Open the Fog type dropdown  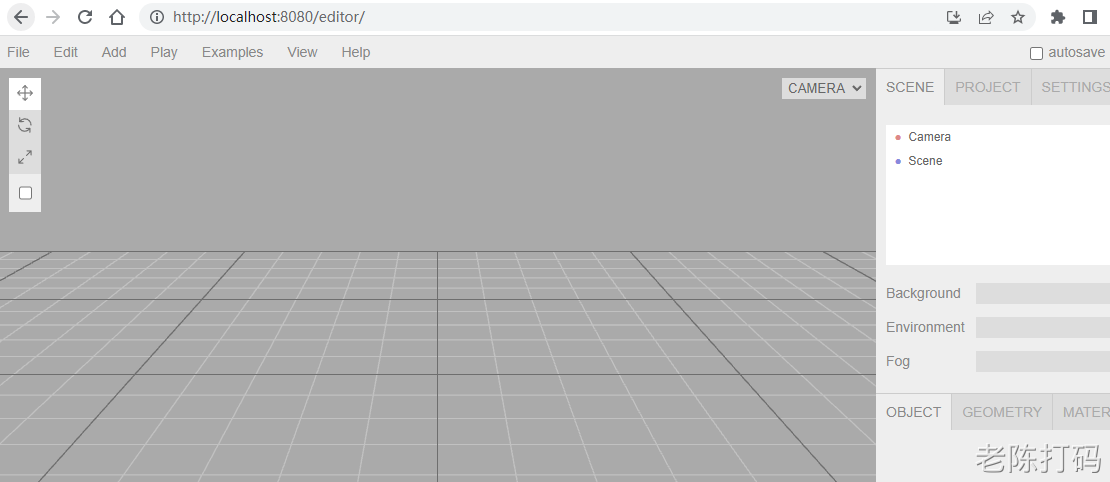point(1042,361)
